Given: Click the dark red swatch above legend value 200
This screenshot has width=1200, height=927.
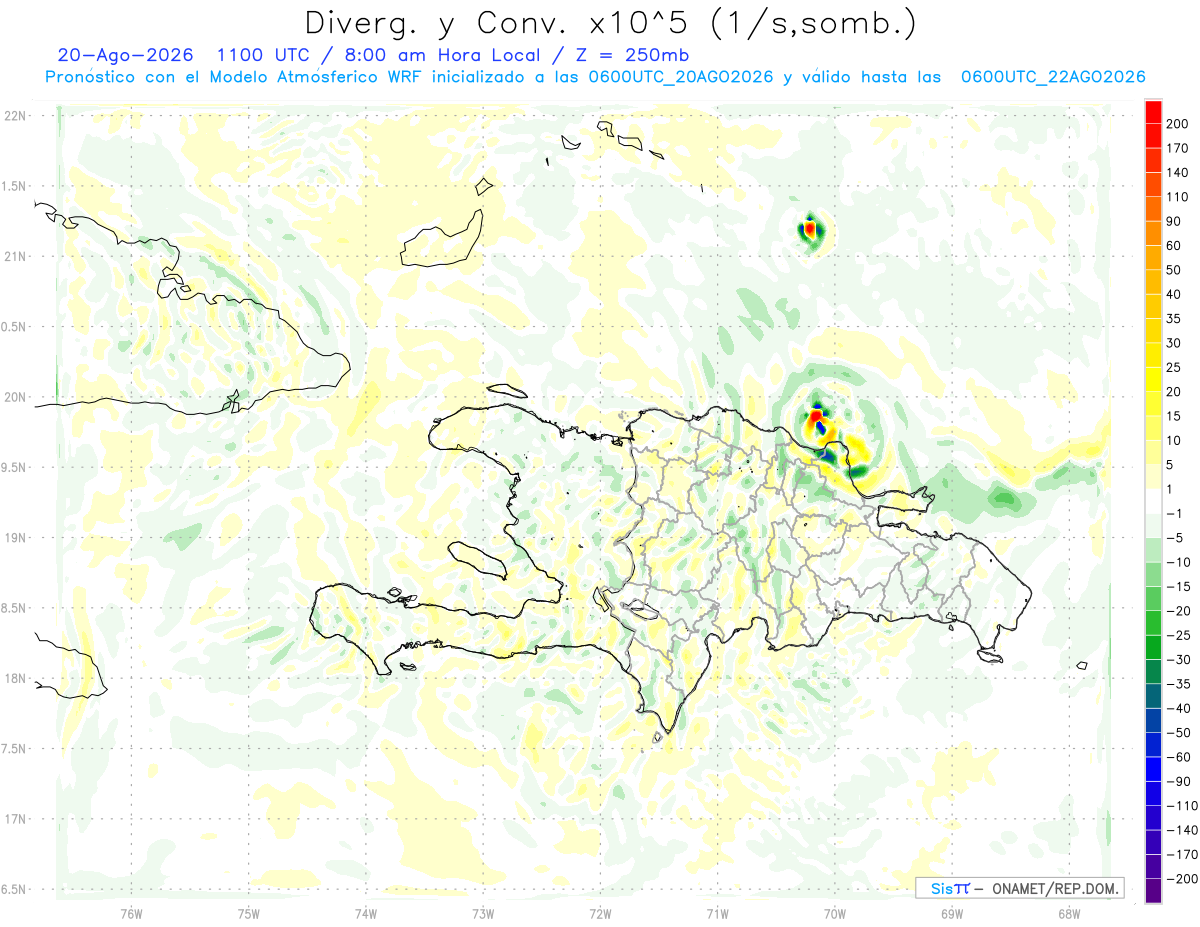Looking at the screenshot, I should pyautogui.click(x=1153, y=111).
